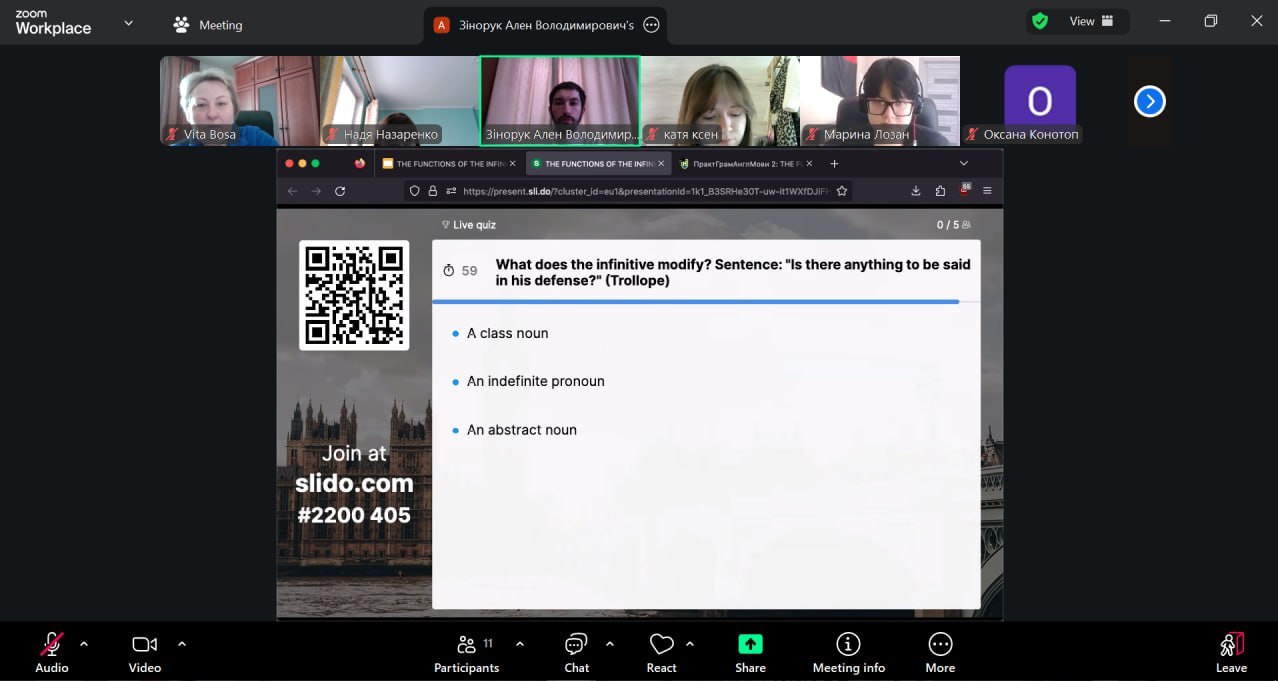Expand audio settings arrow next to Audio
Viewport: 1278px width, 681px height.
(84, 644)
